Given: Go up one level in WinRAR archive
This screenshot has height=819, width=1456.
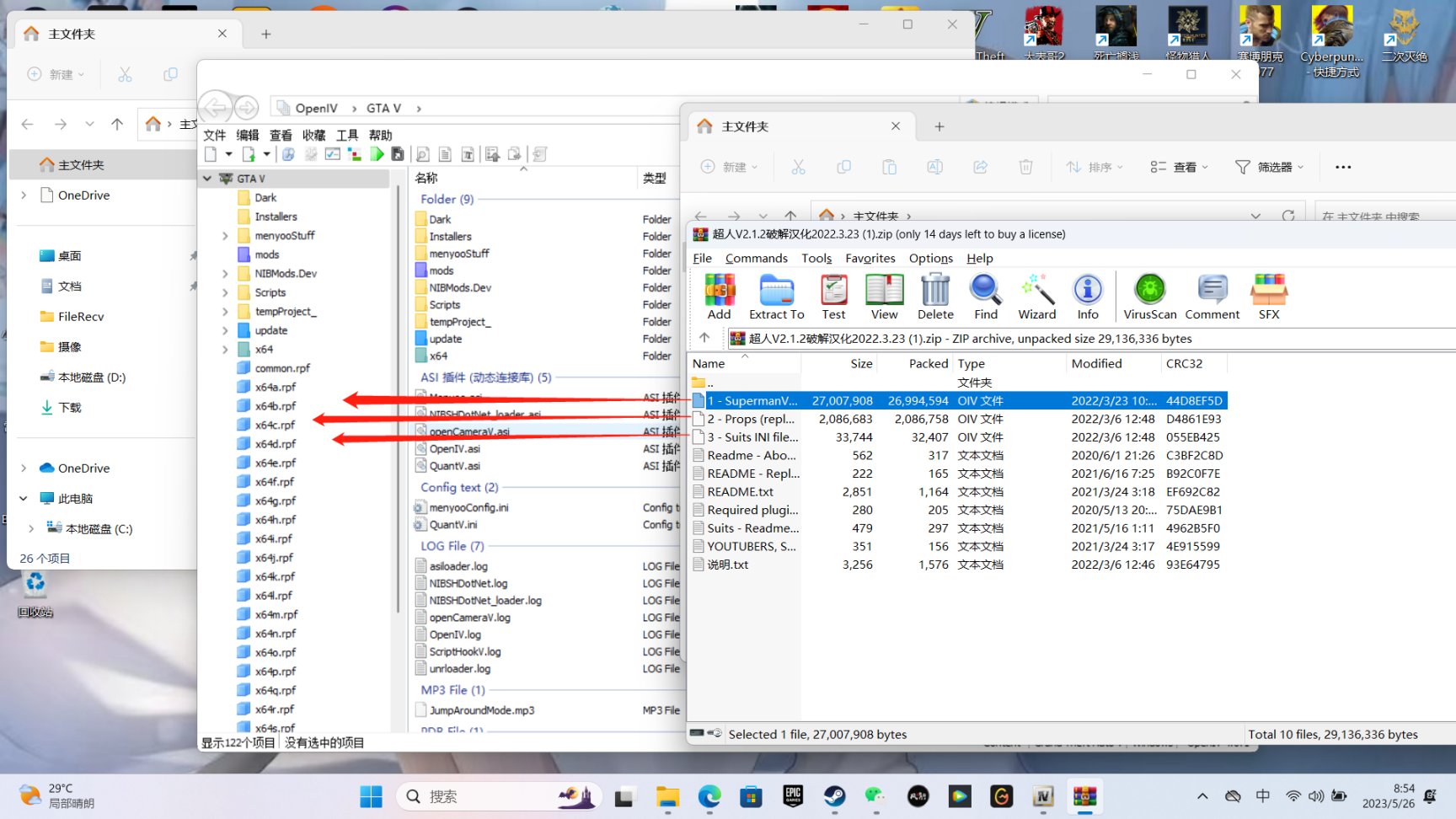Looking at the screenshot, I should [x=704, y=338].
